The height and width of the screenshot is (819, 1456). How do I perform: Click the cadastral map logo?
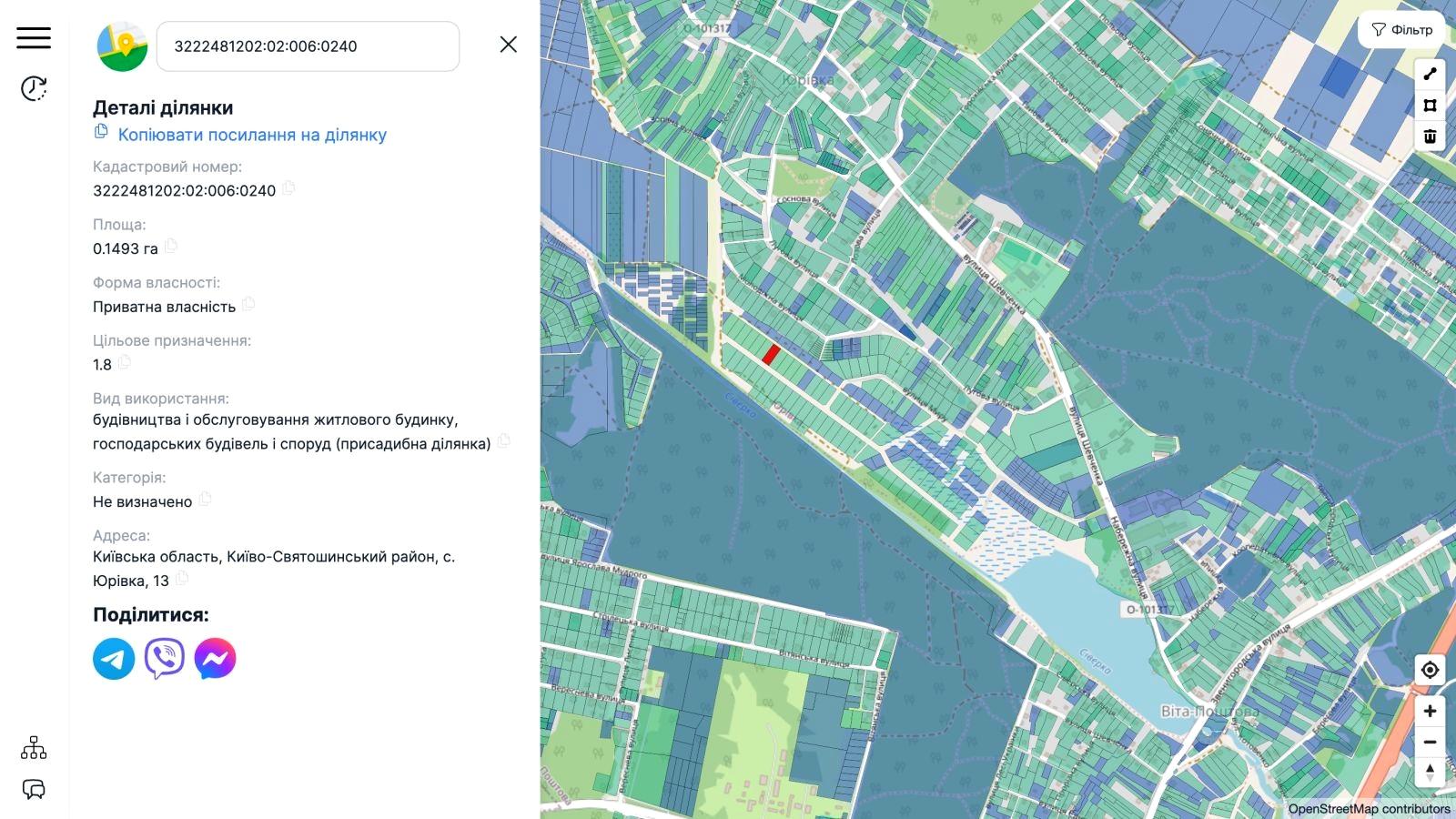pyautogui.click(x=122, y=45)
